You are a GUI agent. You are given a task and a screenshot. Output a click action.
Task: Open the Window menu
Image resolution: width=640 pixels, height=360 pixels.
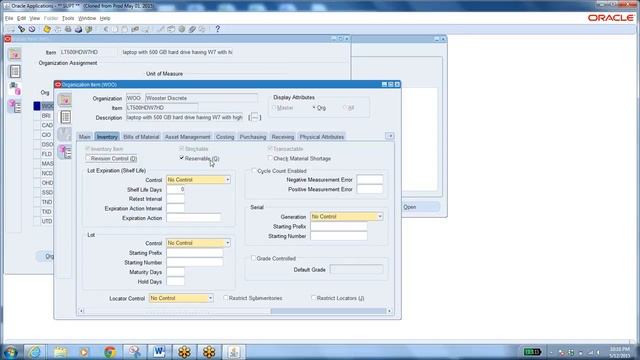click(x=87, y=18)
